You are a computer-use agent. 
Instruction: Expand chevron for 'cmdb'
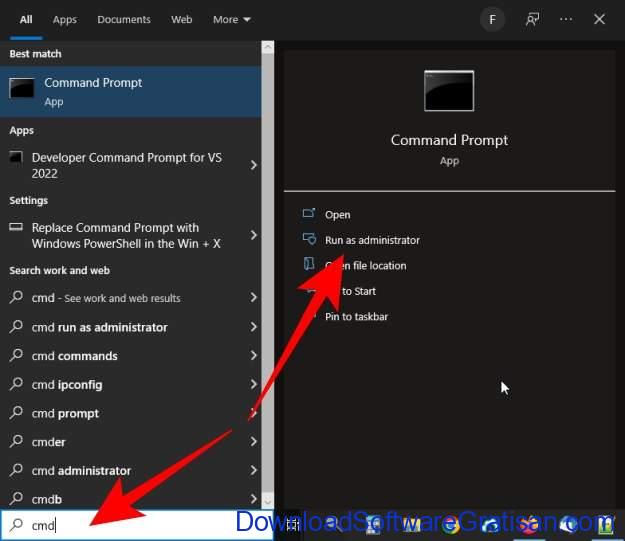(x=254, y=499)
